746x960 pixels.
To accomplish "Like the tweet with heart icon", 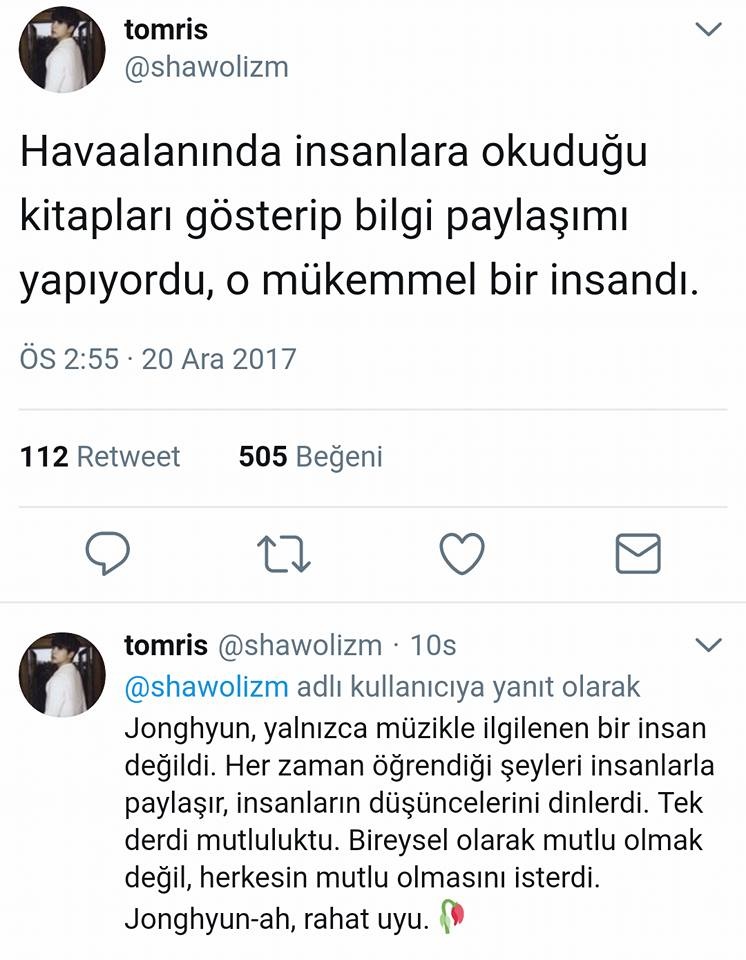I will coord(462,553).
